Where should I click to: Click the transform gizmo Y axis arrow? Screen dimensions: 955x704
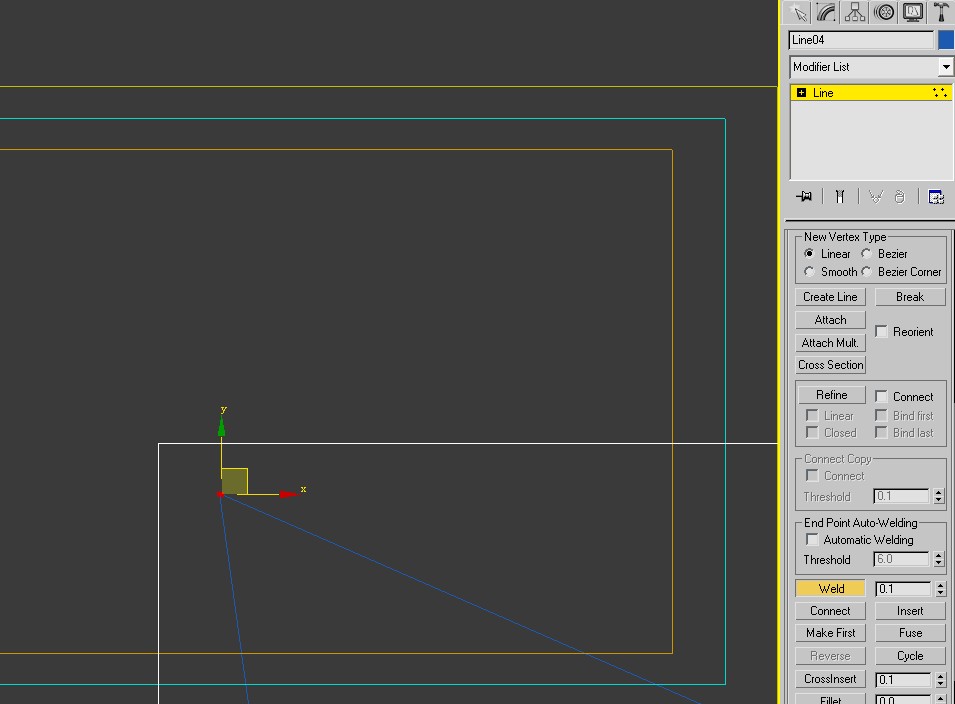[221, 426]
